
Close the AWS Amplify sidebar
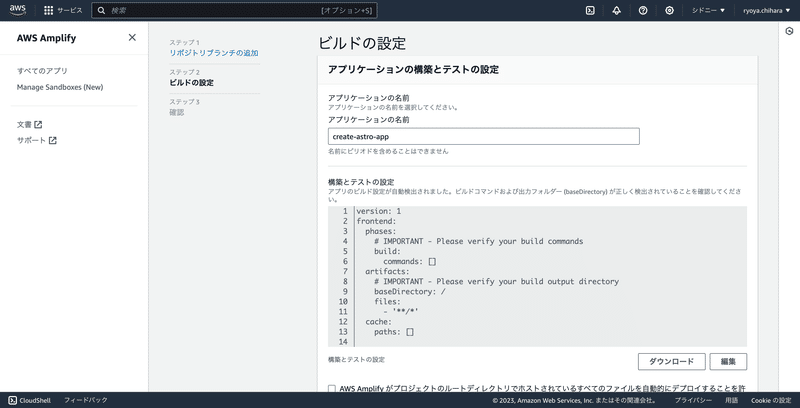pos(132,37)
